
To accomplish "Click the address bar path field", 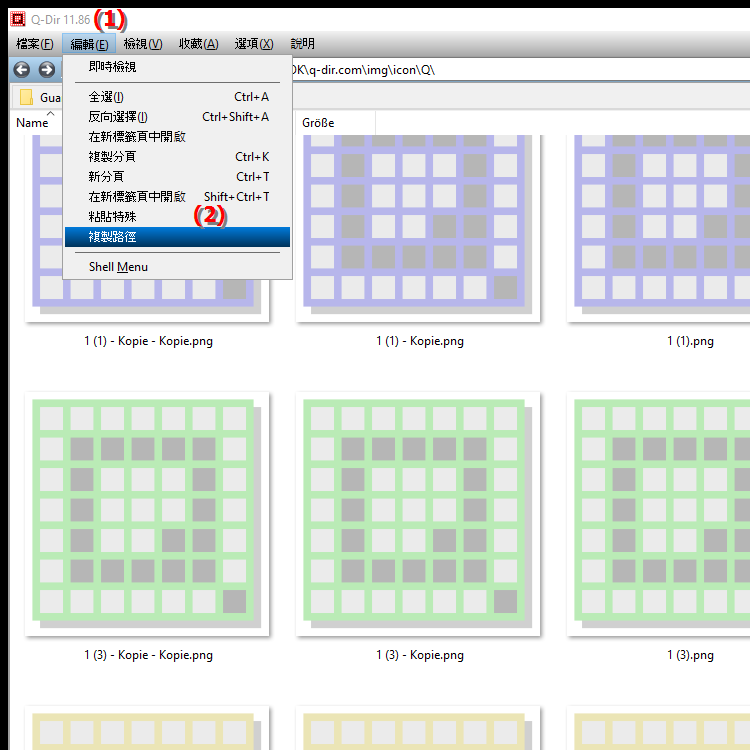I will [520, 70].
